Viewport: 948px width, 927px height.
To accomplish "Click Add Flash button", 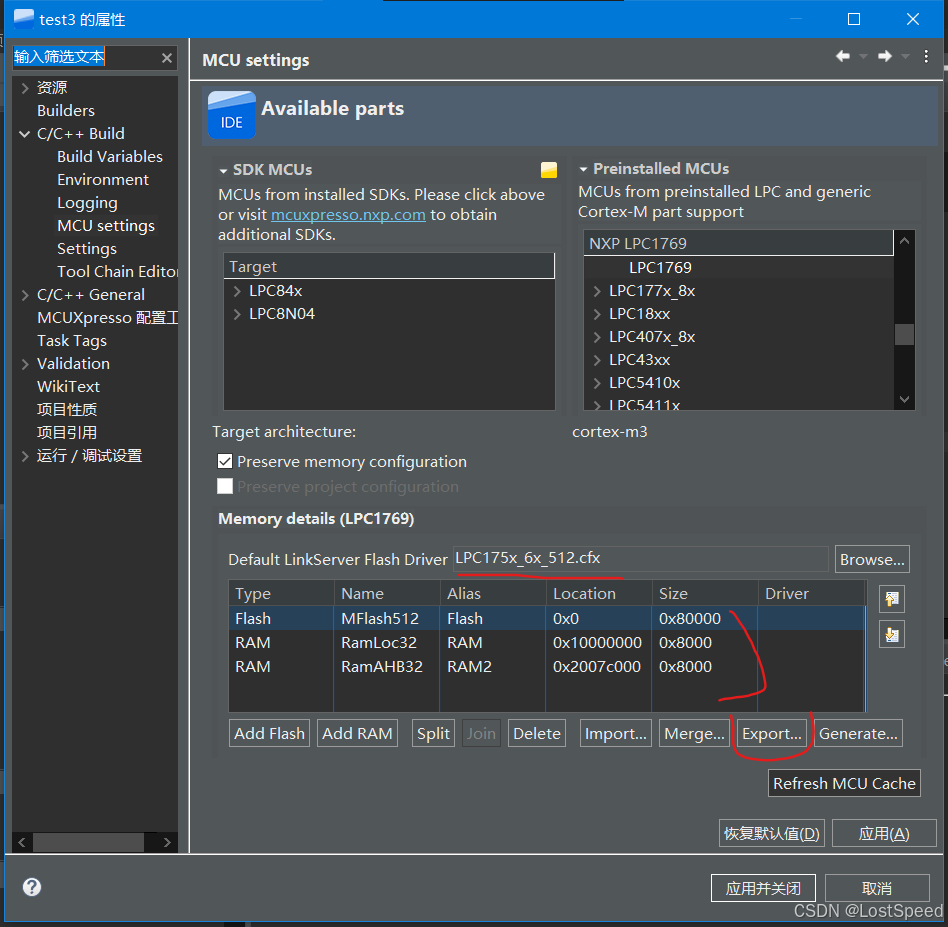I will pyautogui.click(x=270, y=733).
